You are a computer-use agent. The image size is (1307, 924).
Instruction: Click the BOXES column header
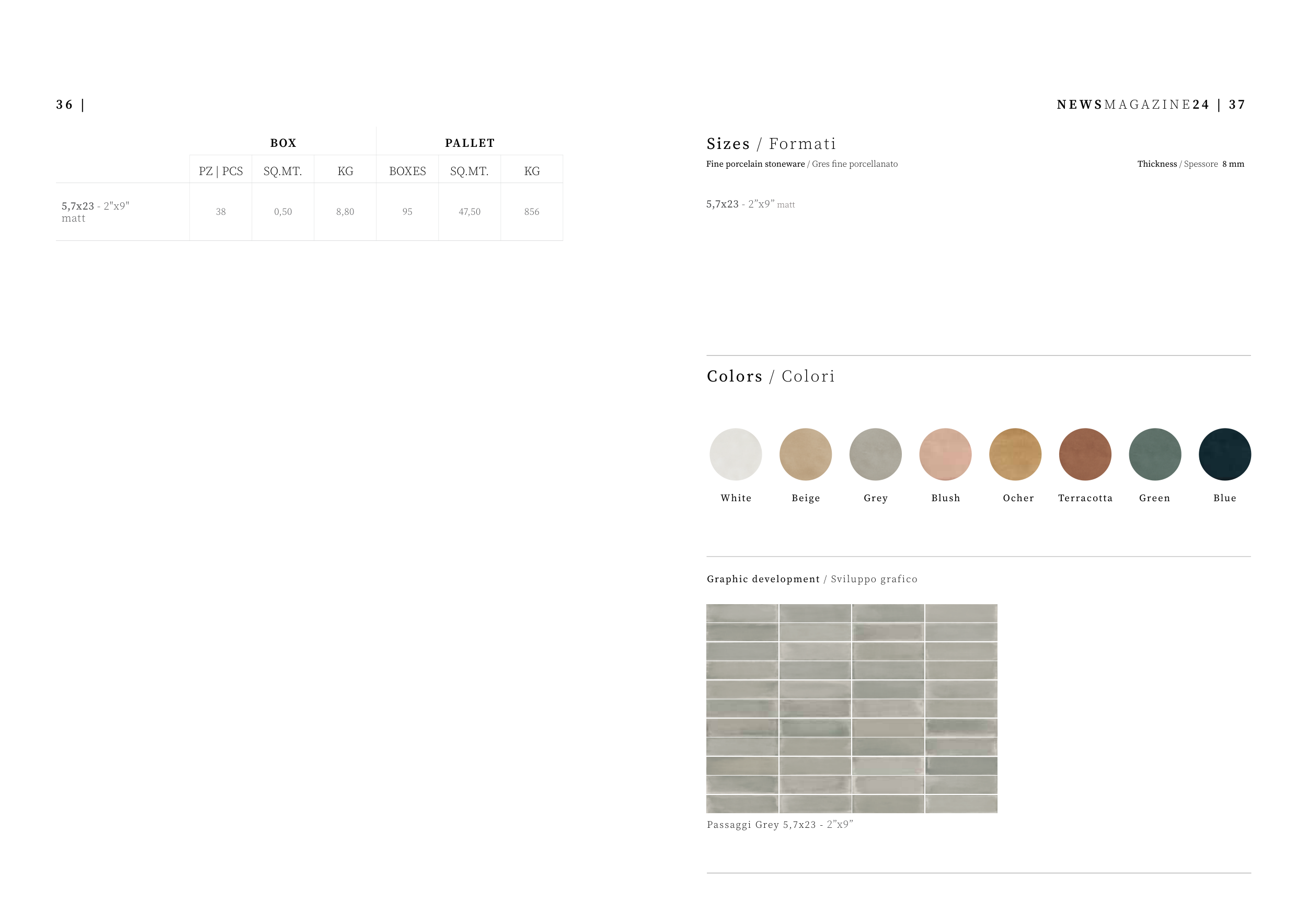point(407,171)
